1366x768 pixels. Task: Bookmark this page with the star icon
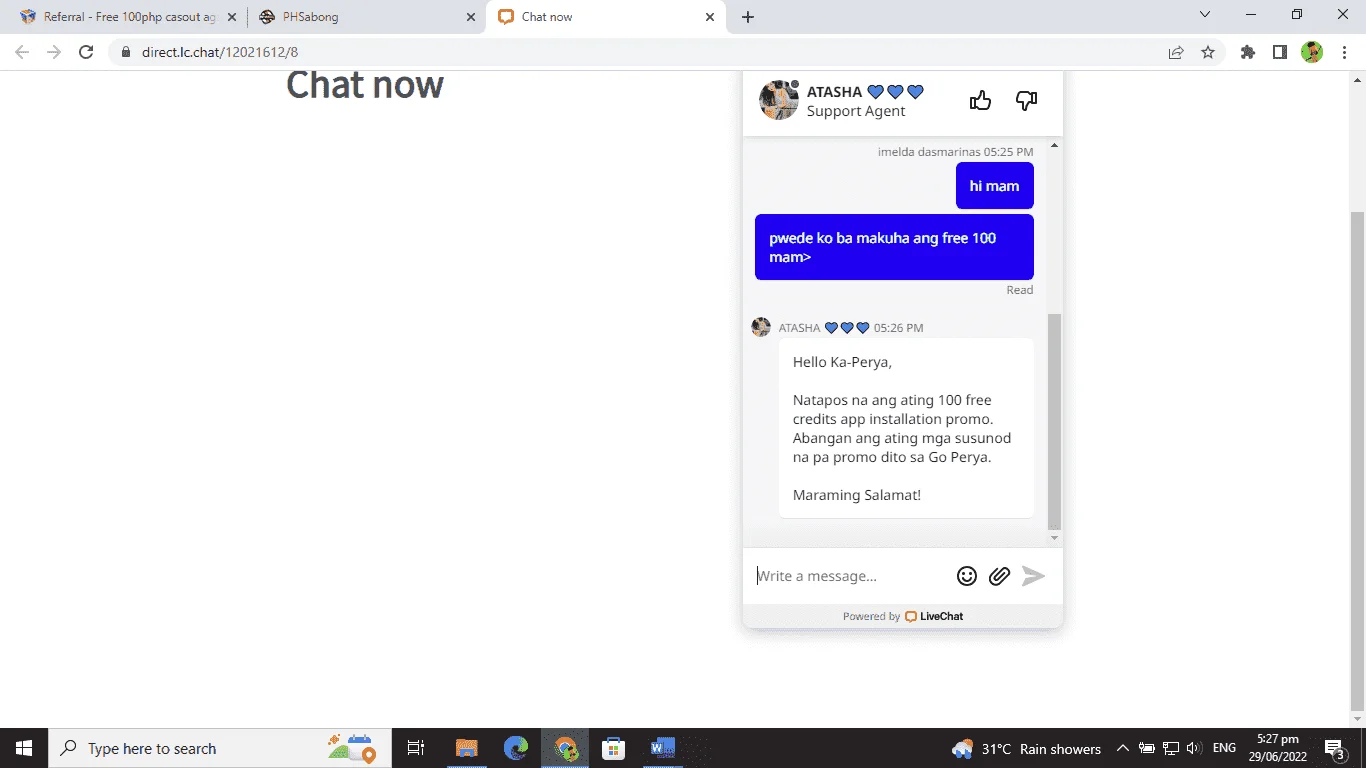(x=1208, y=52)
